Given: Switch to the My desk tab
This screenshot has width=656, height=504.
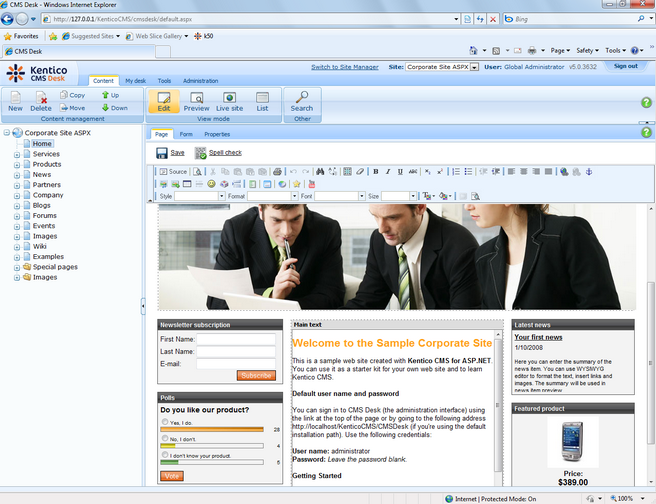Looking at the screenshot, I should pos(135,81).
